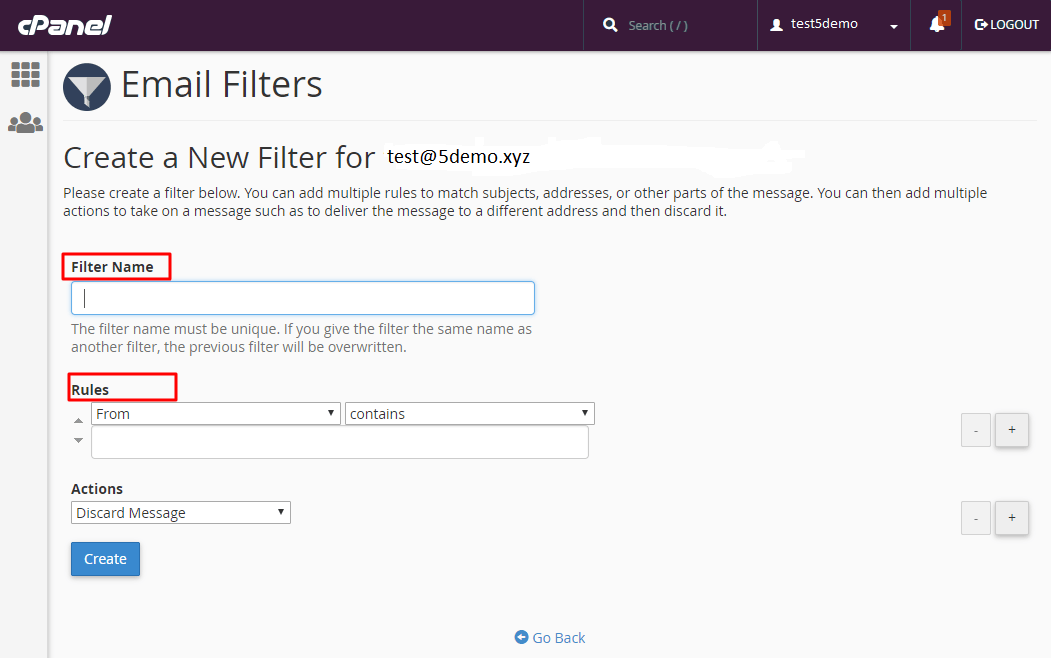Click the cPanel logo
Viewport: 1051px width, 658px height.
click(64, 25)
